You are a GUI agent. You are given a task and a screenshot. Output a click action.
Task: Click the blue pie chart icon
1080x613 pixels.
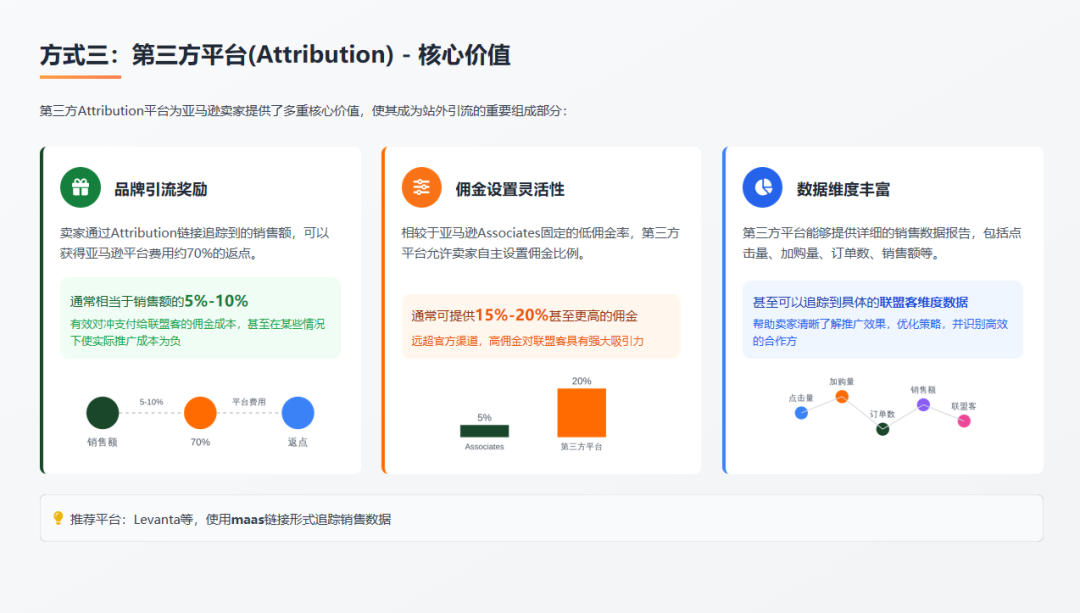coord(762,187)
